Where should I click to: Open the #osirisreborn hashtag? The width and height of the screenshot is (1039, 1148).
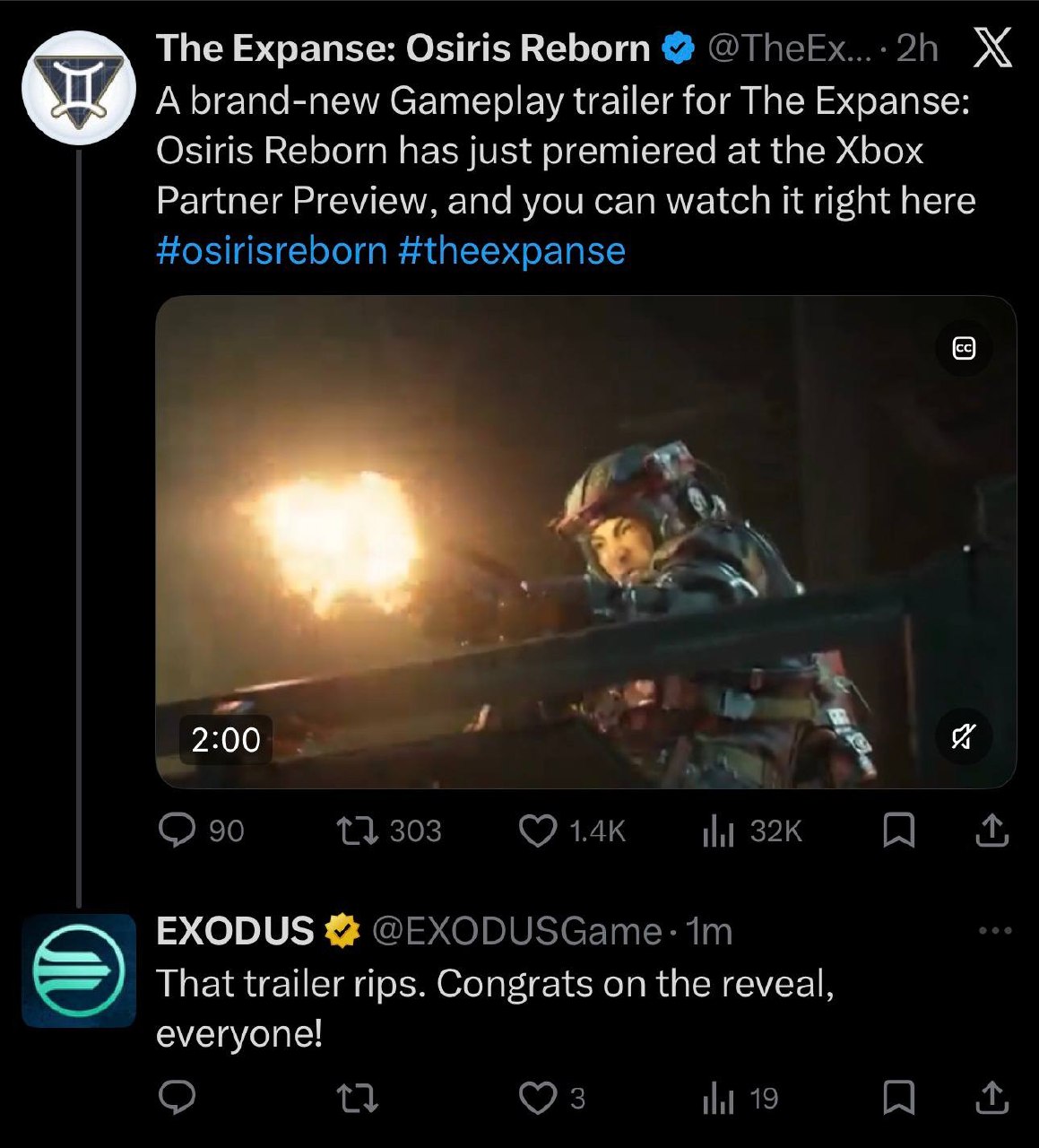tap(271, 250)
